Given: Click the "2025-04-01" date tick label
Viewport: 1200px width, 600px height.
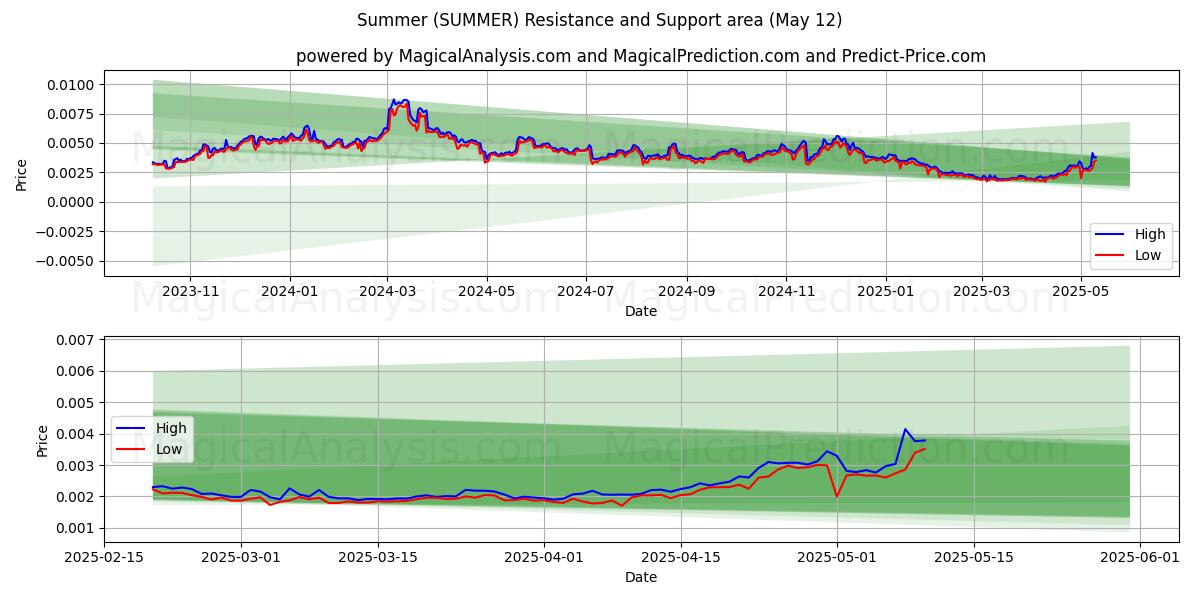Looking at the screenshot, I should pos(544,557).
